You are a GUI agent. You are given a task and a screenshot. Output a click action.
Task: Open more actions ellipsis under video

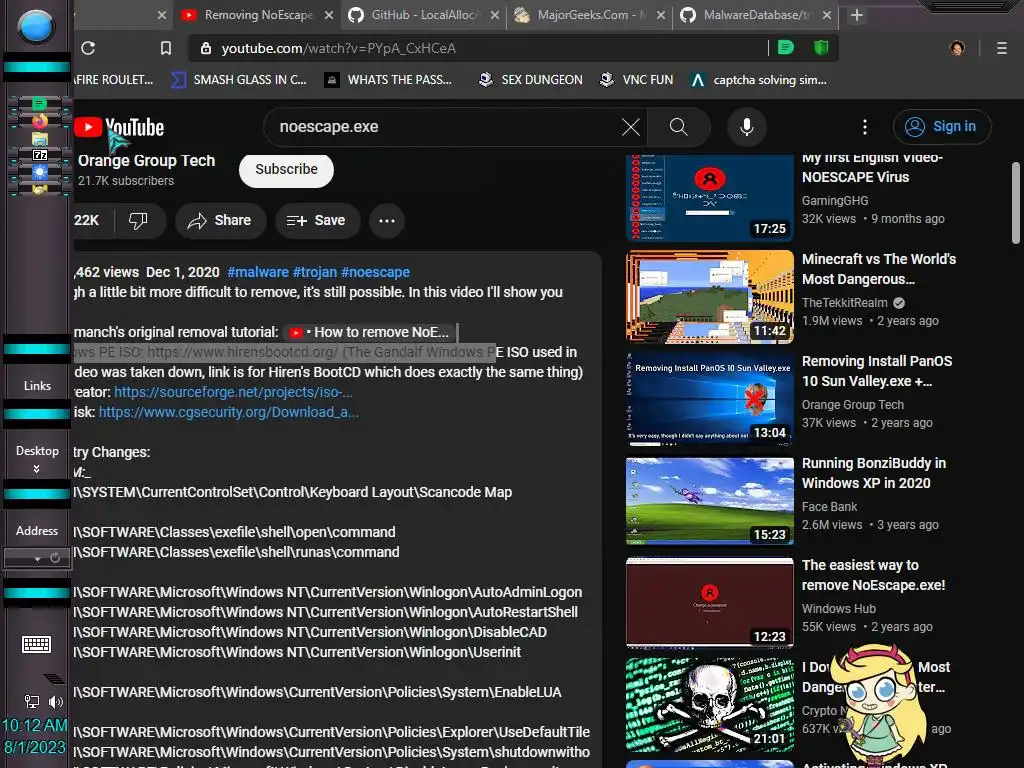(x=387, y=221)
